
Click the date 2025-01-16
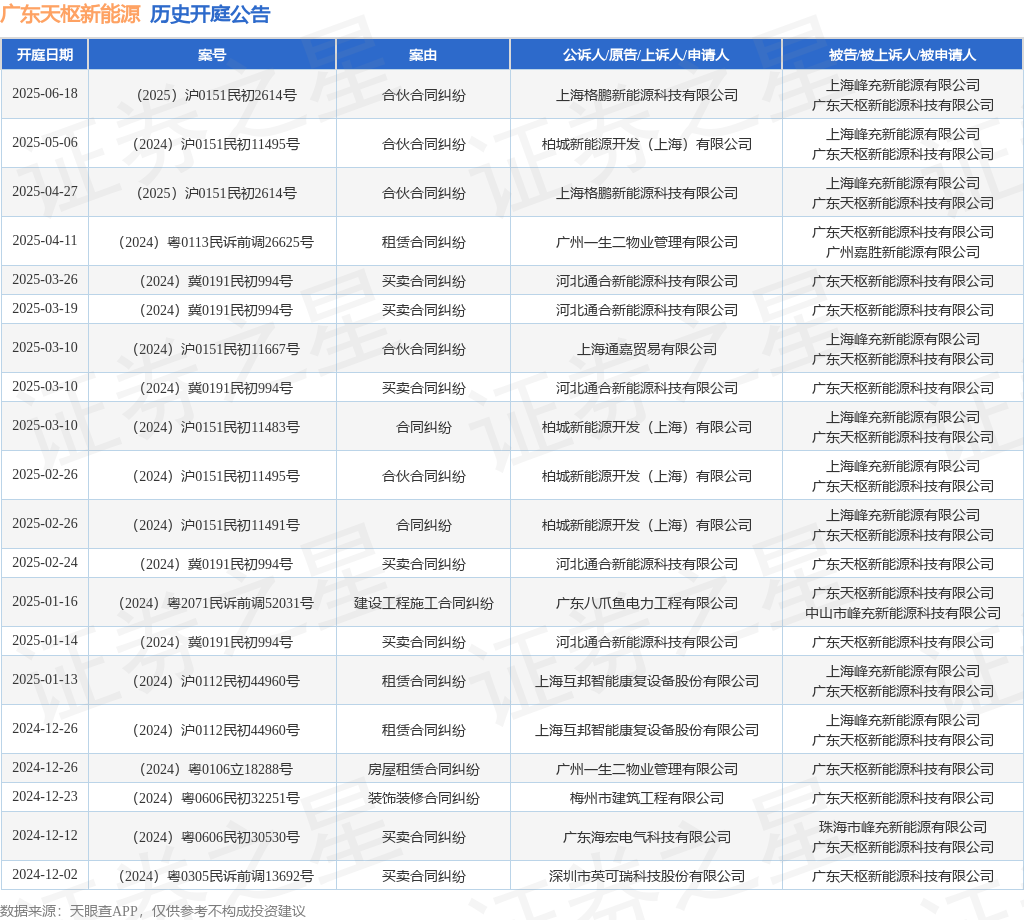(45, 601)
